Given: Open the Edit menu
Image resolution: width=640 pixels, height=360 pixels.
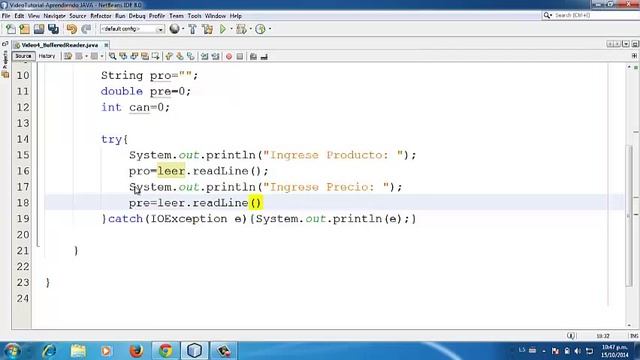Looking at the screenshot, I should point(19,16).
